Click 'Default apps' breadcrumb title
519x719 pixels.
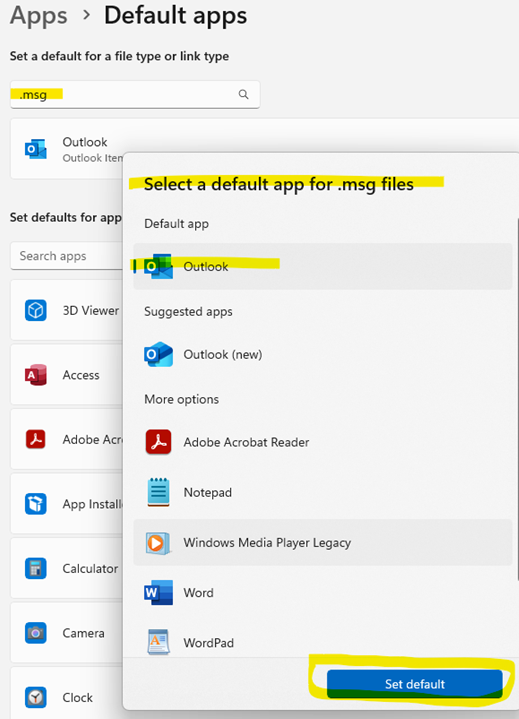click(176, 15)
